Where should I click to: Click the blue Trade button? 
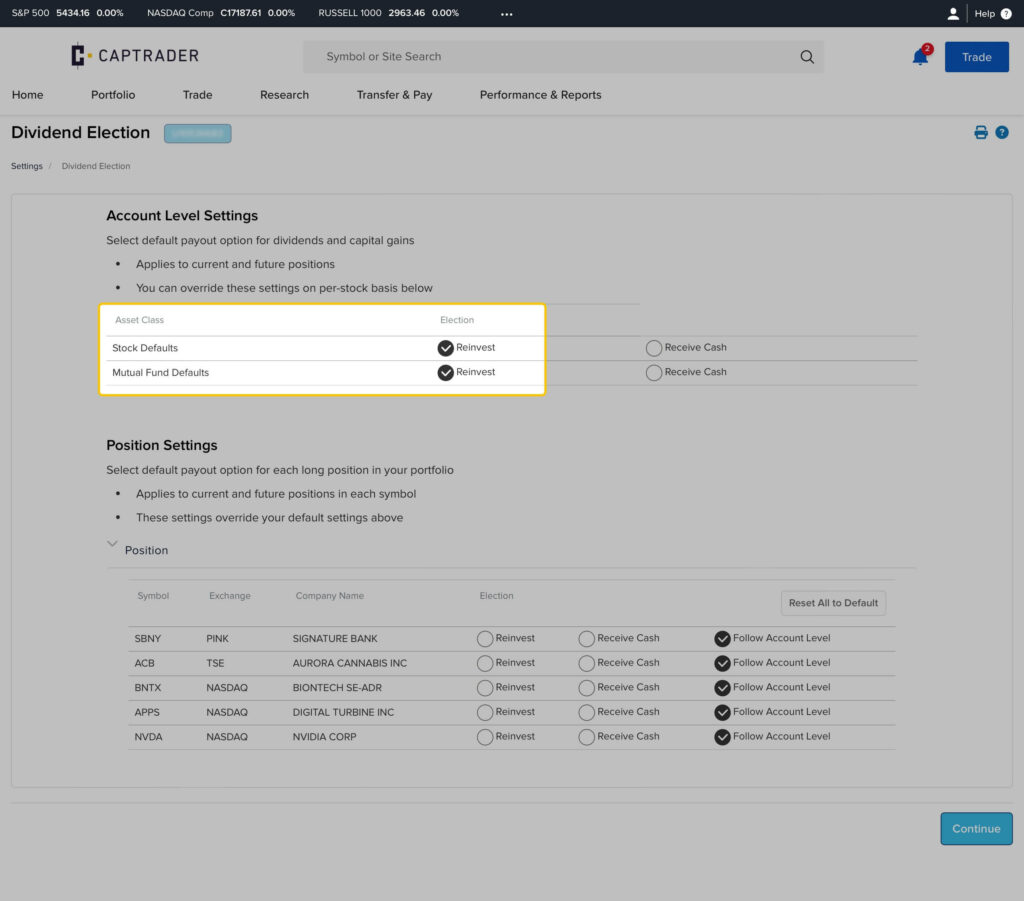[976, 57]
